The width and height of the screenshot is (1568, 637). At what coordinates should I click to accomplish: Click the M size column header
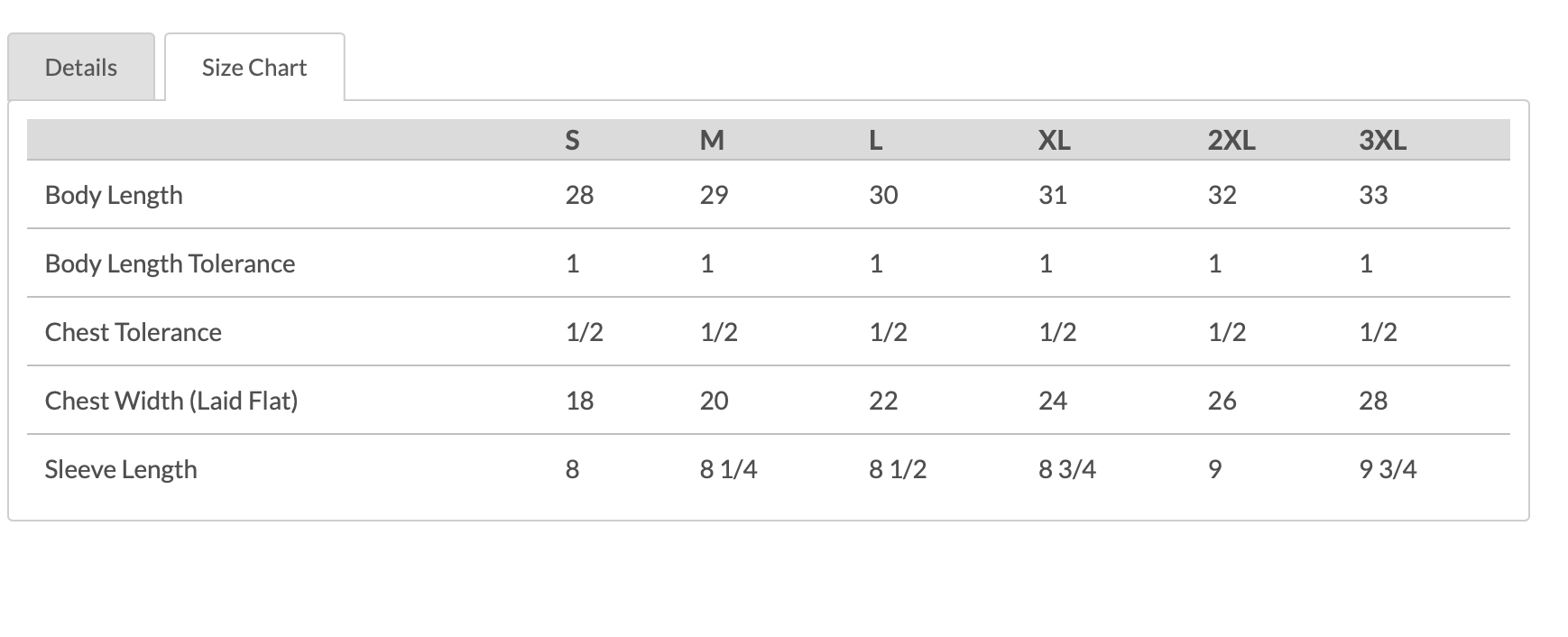[x=712, y=140]
